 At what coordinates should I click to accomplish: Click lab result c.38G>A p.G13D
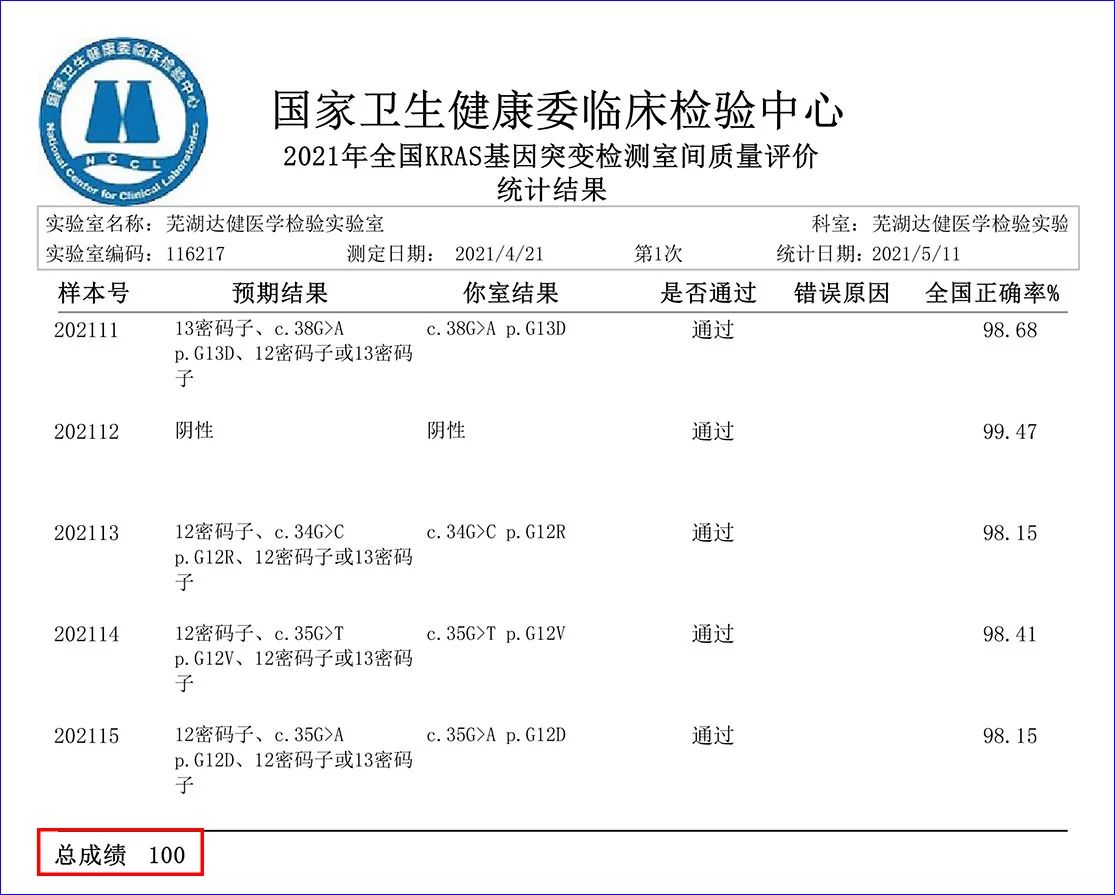point(496,329)
